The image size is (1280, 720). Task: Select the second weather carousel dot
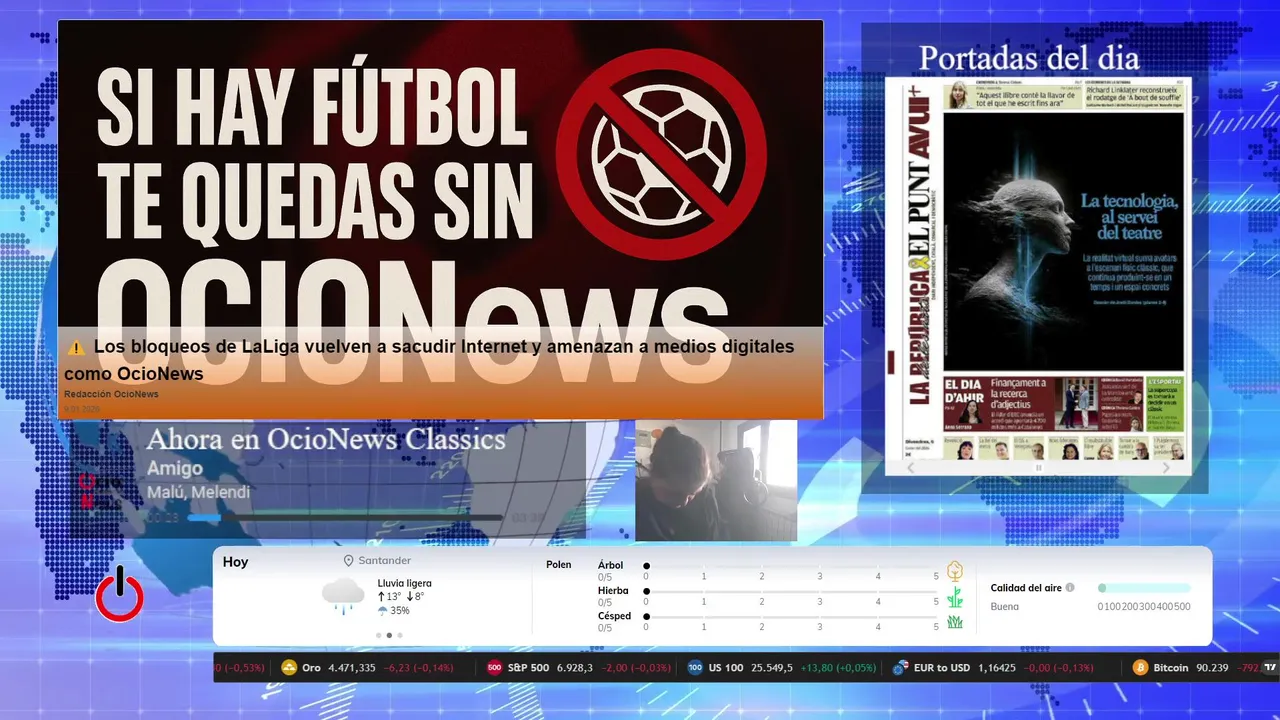[389, 635]
